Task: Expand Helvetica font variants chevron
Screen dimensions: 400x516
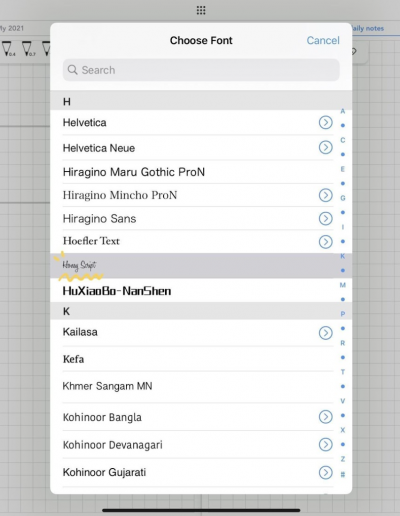Action: (x=325, y=122)
